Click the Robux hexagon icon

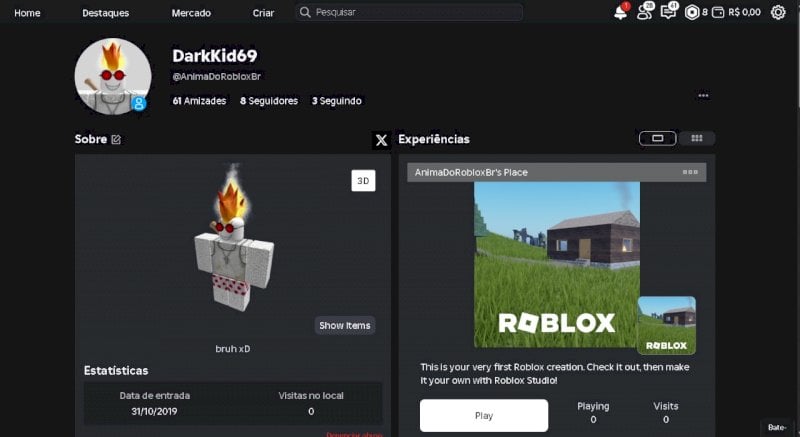[692, 12]
